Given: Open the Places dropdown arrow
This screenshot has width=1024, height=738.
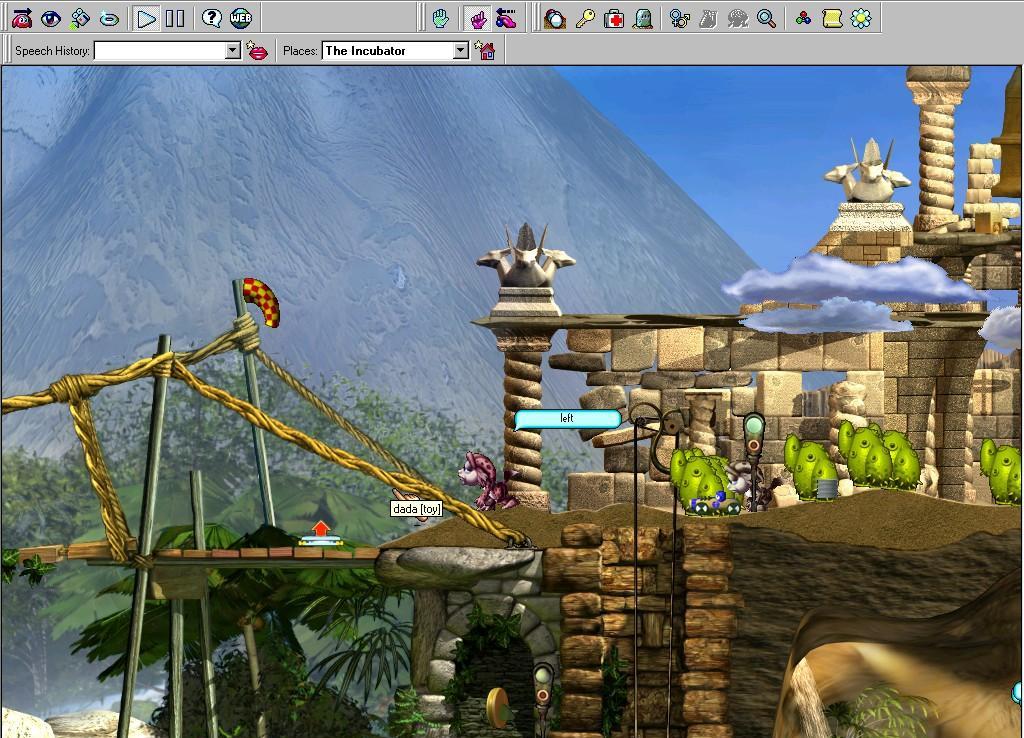Looking at the screenshot, I should pyautogui.click(x=461, y=50).
